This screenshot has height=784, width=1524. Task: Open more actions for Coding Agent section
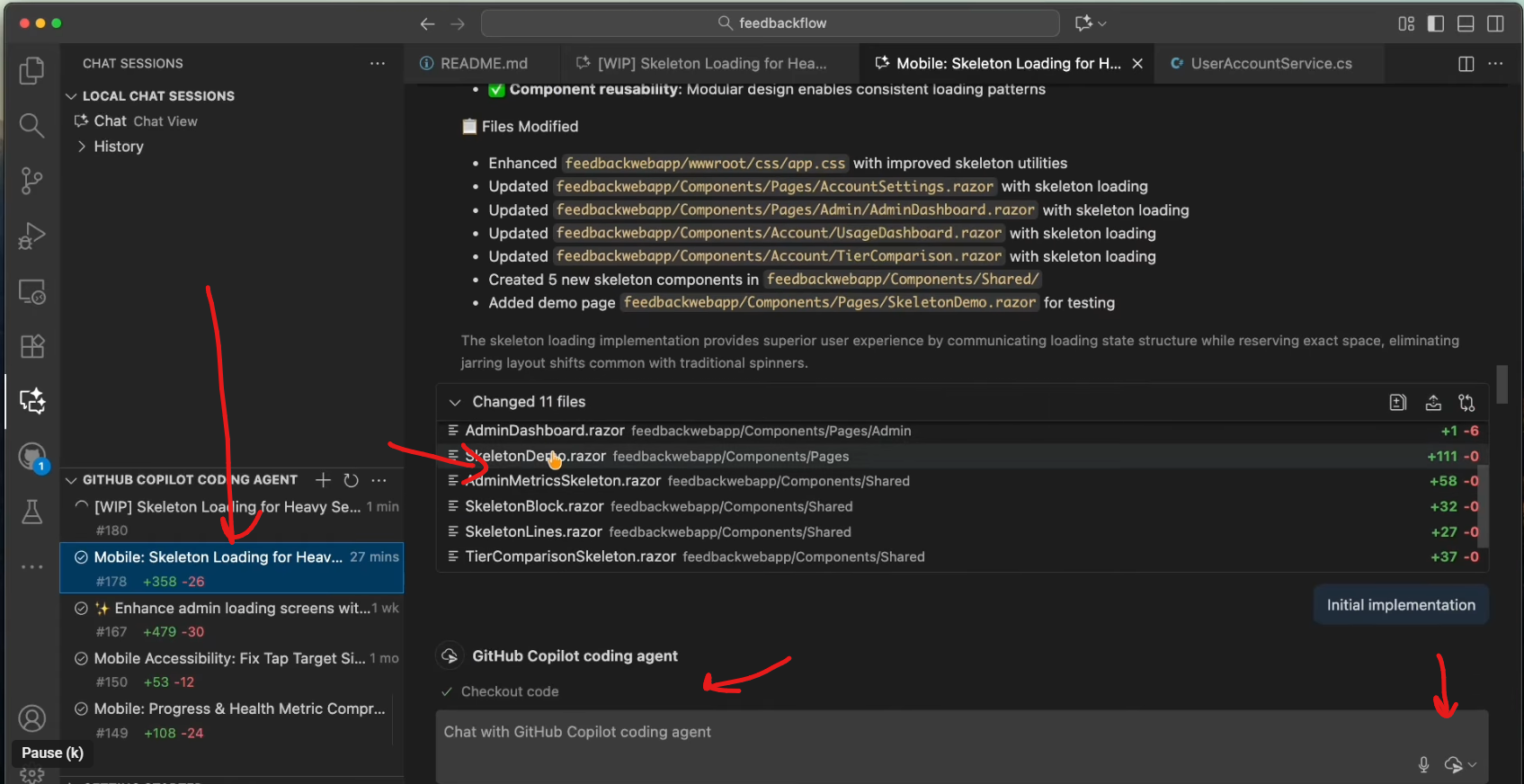click(379, 480)
